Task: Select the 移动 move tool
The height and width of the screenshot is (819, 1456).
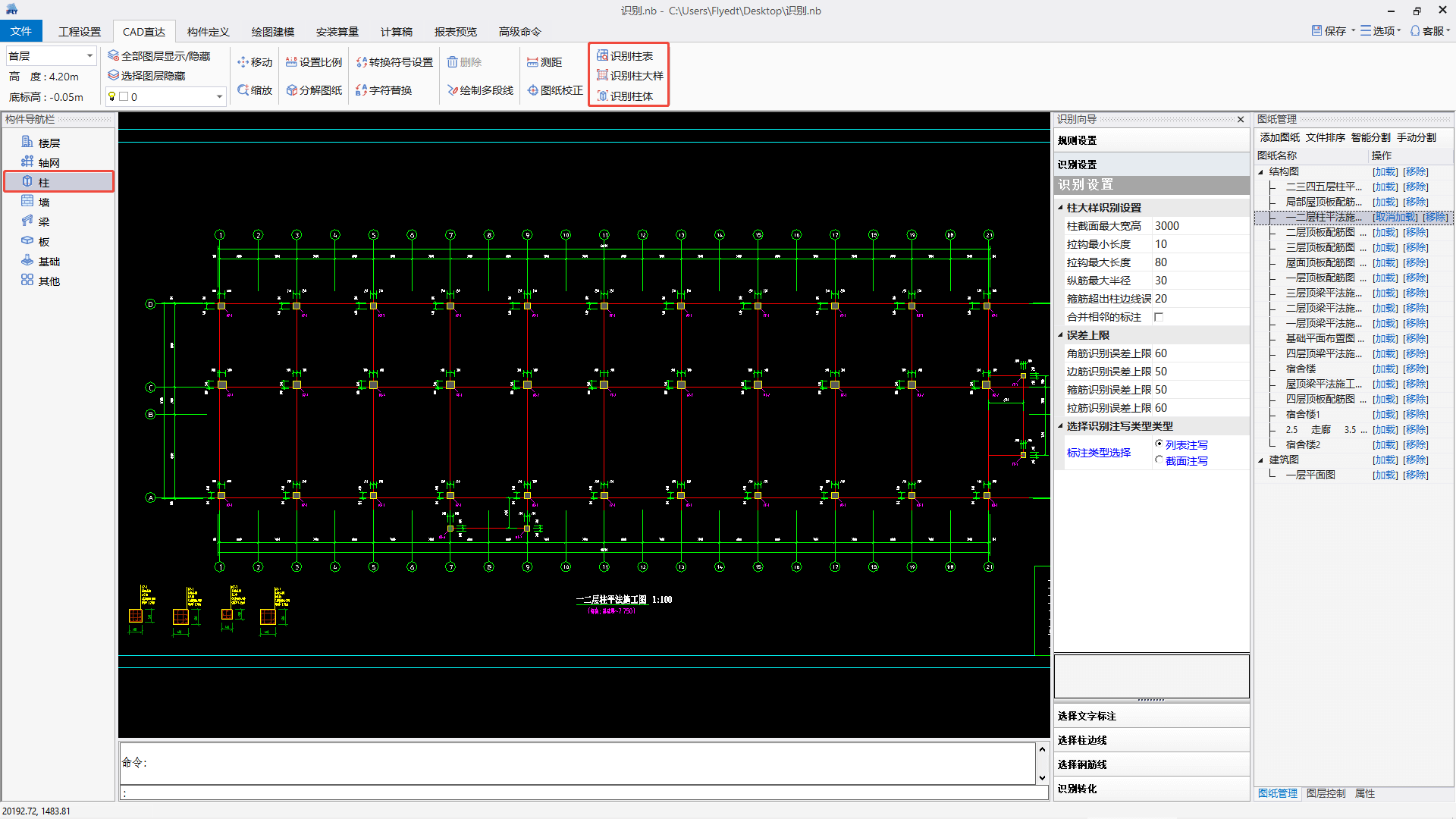Action: [x=254, y=62]
